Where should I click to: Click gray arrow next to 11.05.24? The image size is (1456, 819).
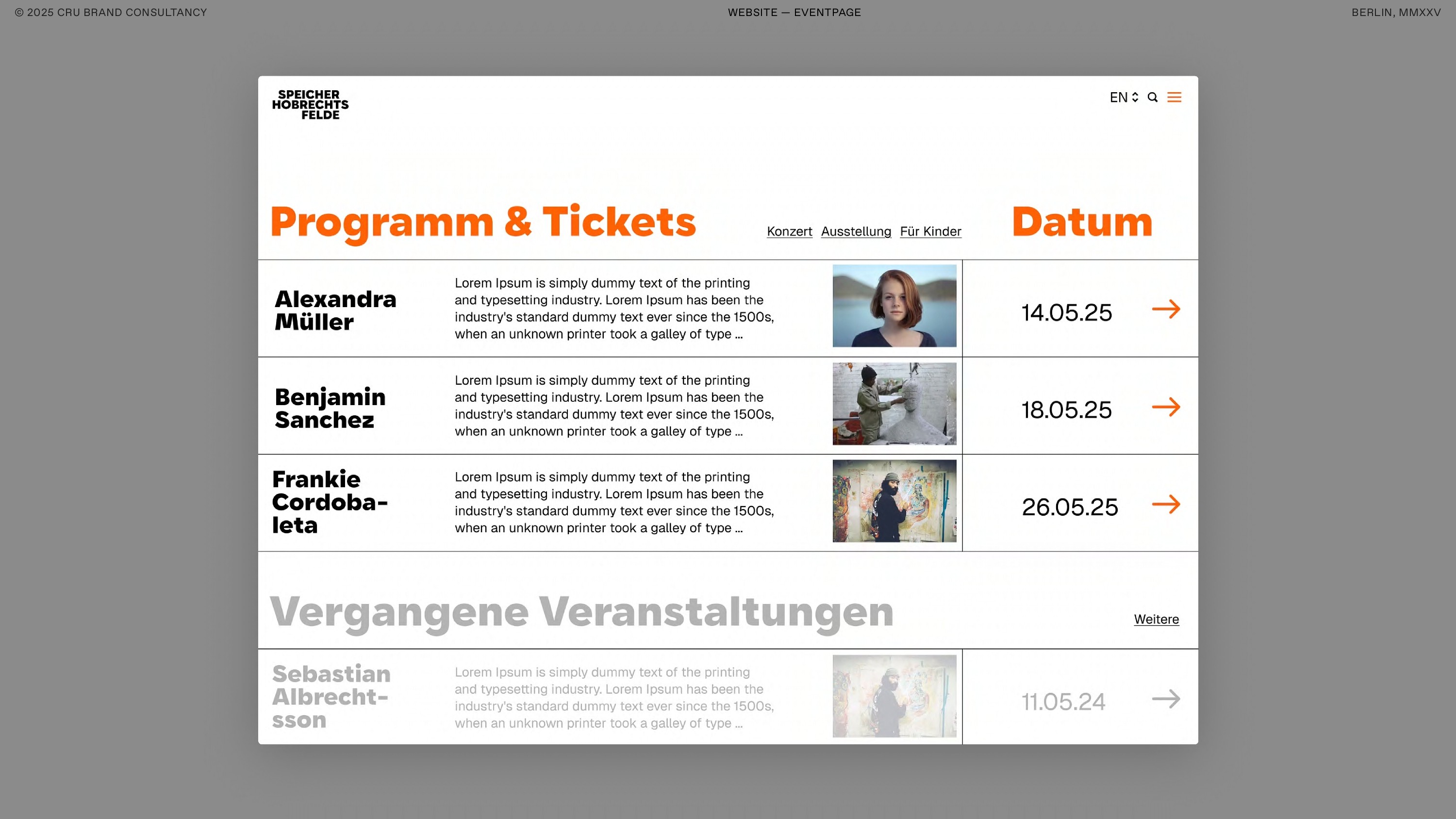tap(1165, 699)
